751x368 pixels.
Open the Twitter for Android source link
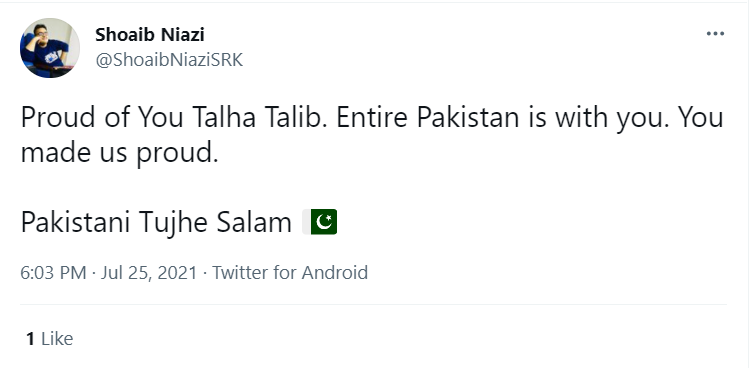tap(290, 273)
